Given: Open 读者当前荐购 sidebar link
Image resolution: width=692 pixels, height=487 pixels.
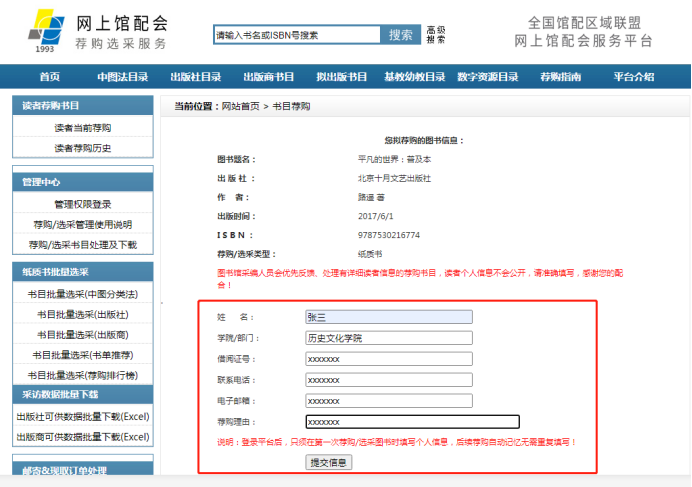Looking at the screenshot, I should (x=83, y=128).
